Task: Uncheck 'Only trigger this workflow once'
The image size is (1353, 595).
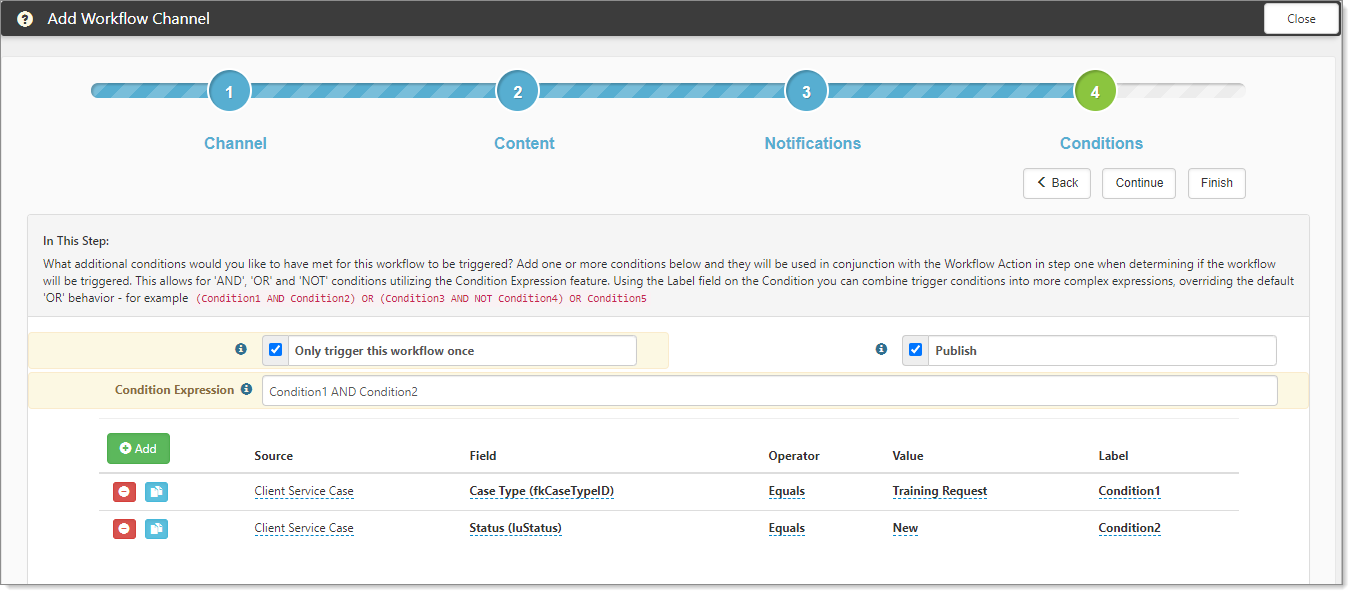Action: pyautogui.click(x=276, y=350)
